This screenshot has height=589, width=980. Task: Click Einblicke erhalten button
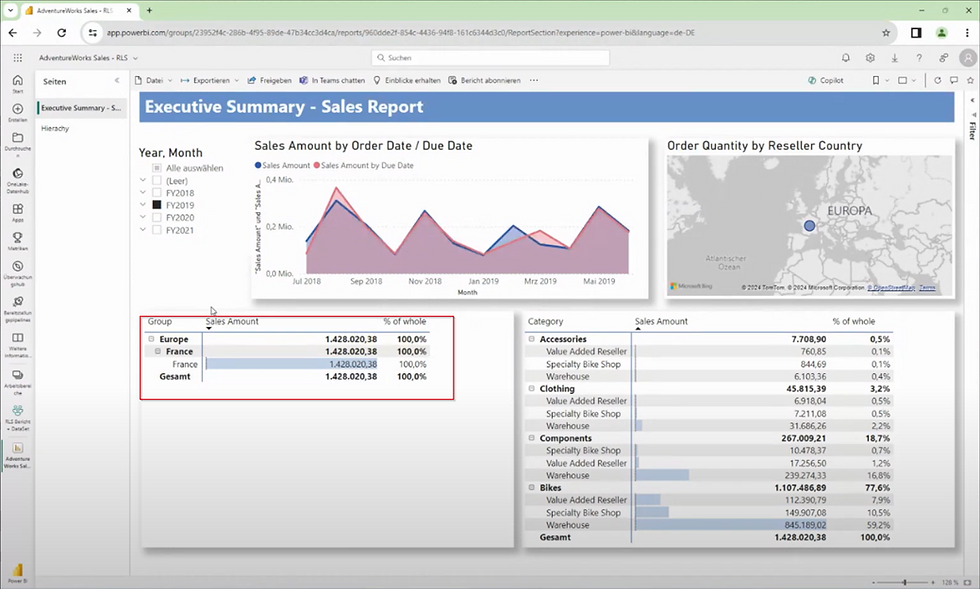407,80
